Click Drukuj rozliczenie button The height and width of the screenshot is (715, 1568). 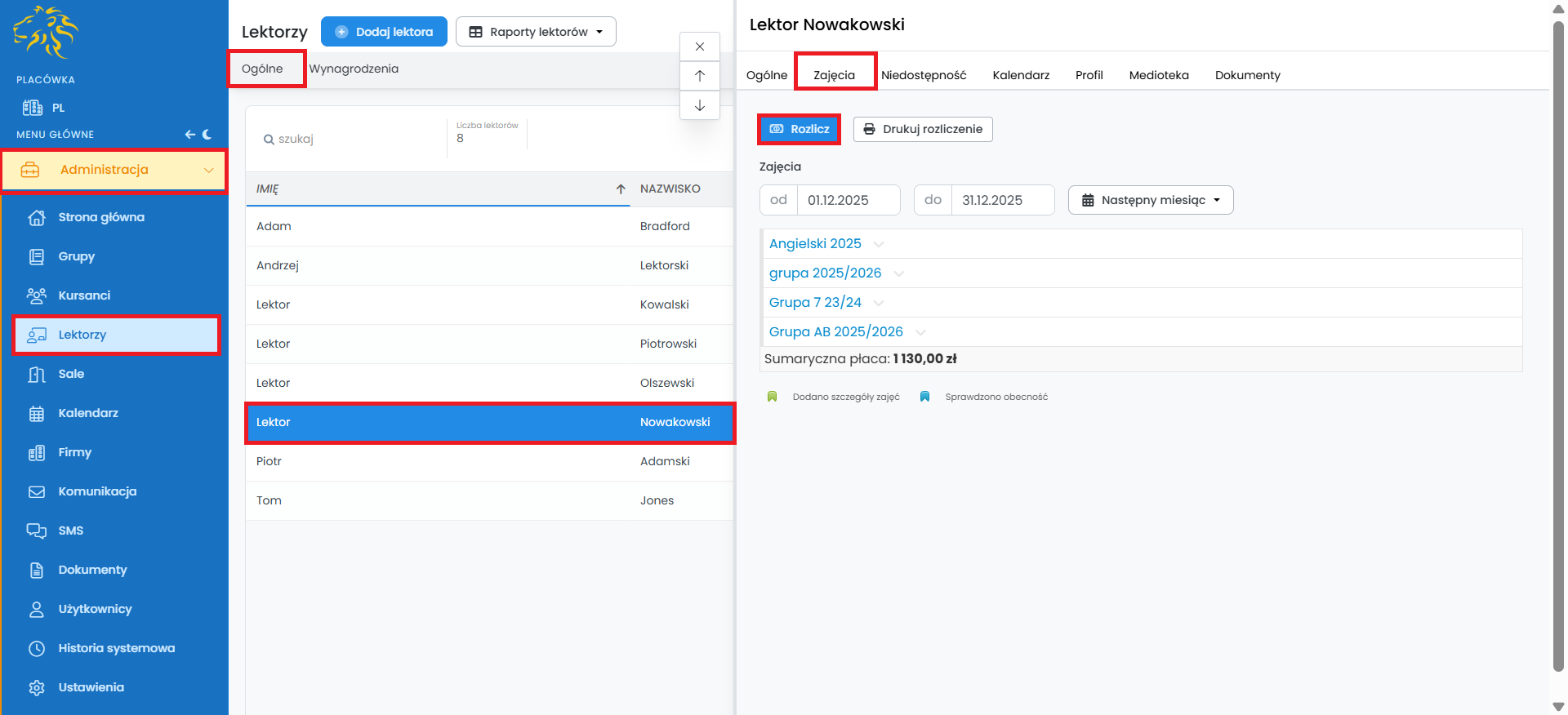click(923, 129)
